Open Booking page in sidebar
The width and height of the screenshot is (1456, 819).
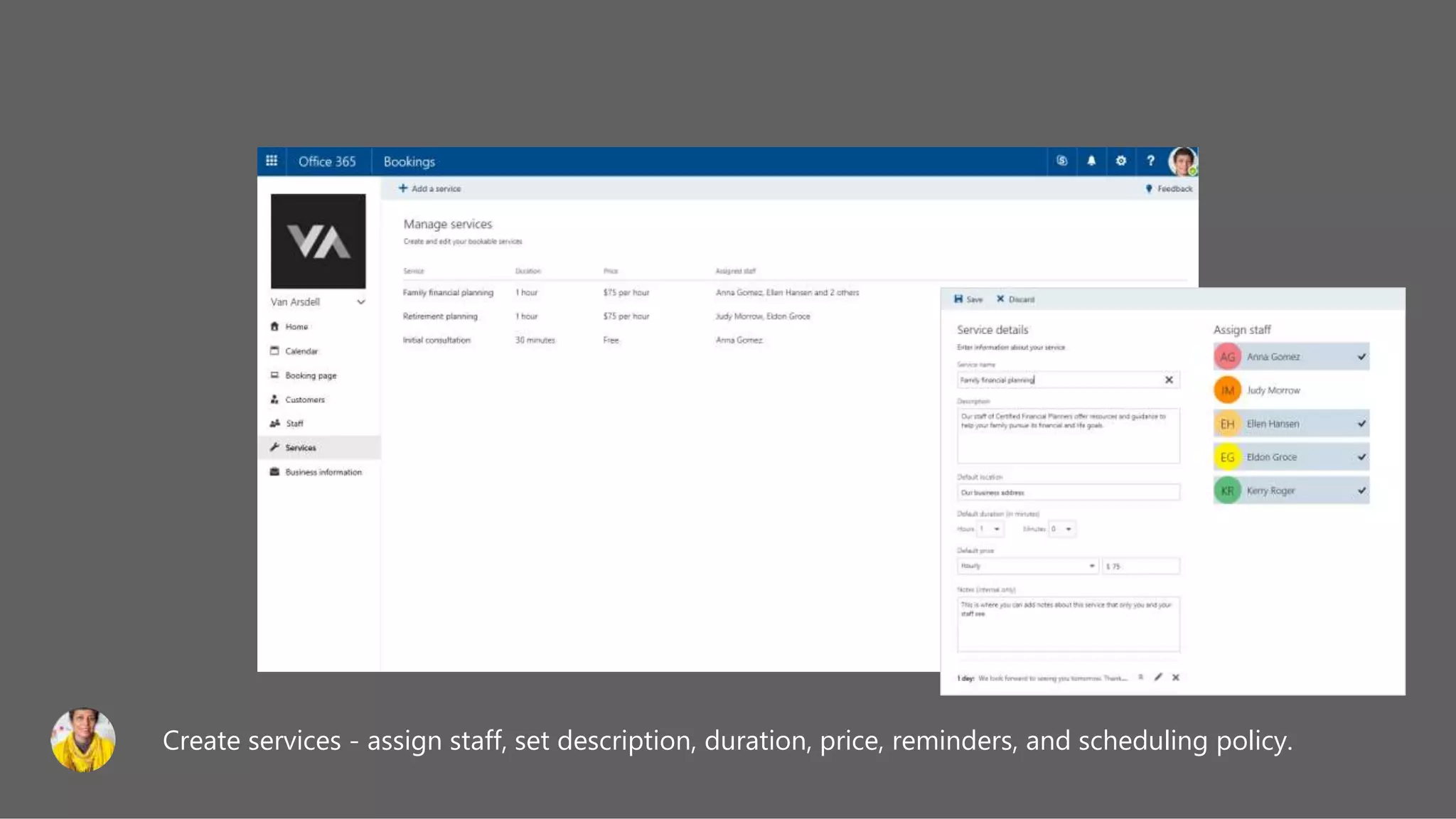[318, 375]
